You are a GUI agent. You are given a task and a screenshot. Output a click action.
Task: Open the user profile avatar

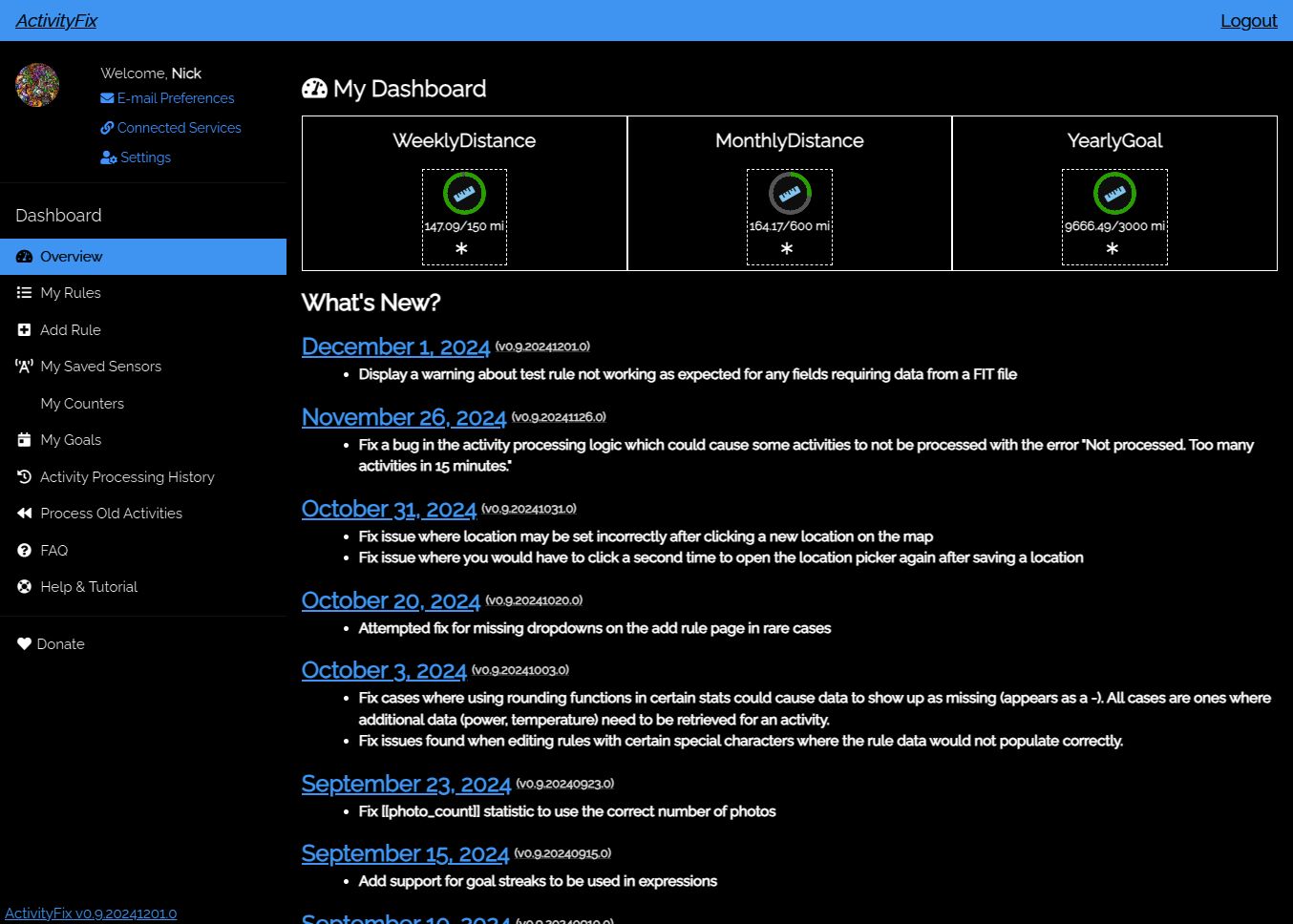(37, 85)
